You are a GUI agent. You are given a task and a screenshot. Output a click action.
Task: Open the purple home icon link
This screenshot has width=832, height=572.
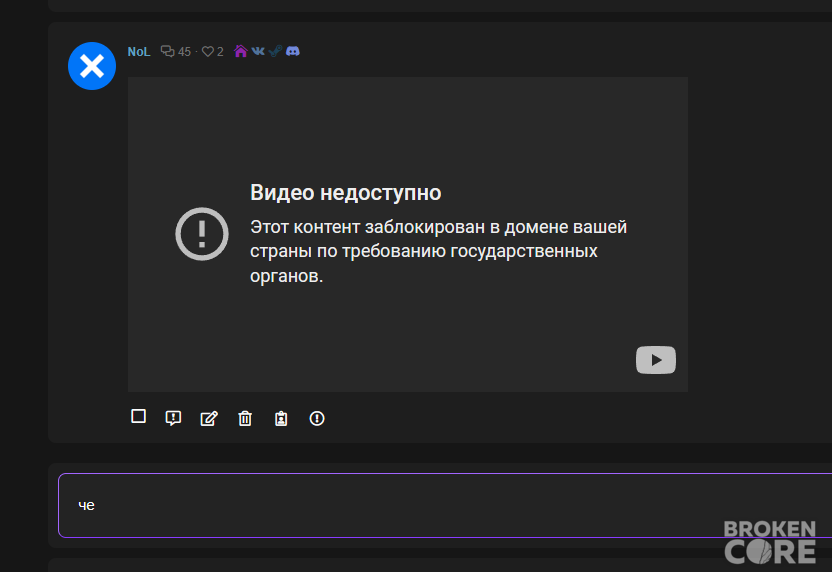(241, 51)
